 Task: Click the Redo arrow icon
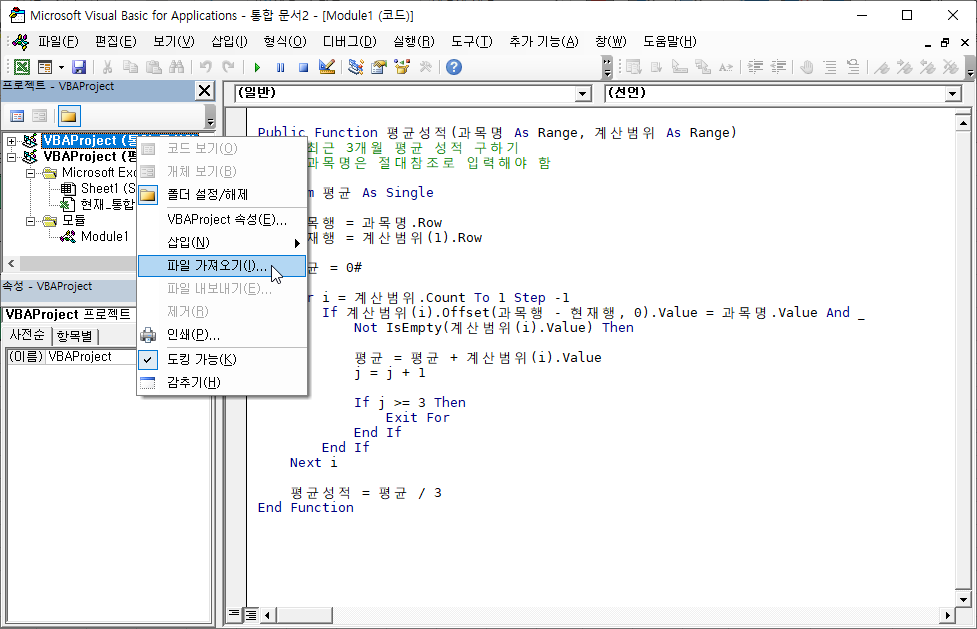(229, 67)
